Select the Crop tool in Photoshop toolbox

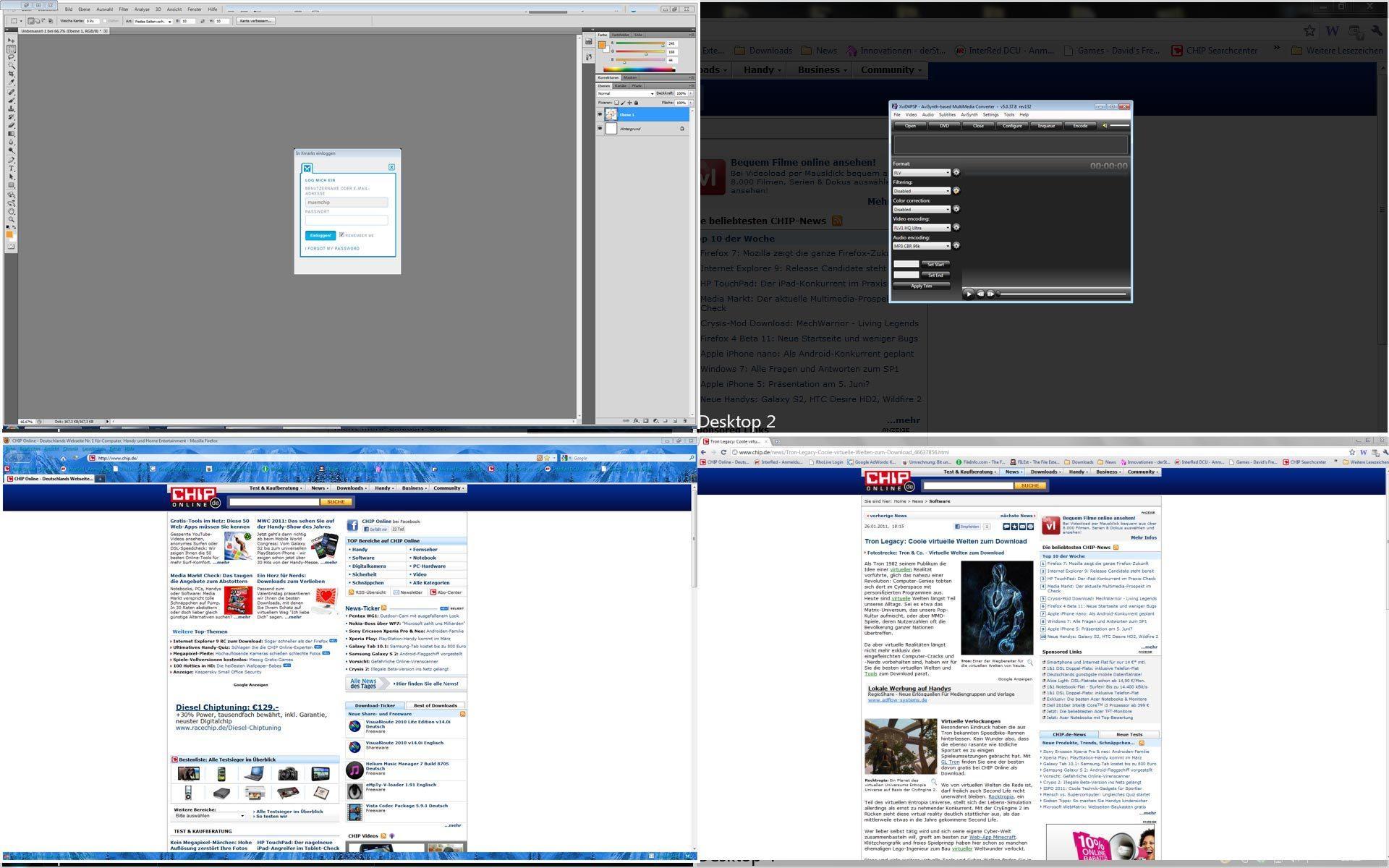tap(9, 74)
